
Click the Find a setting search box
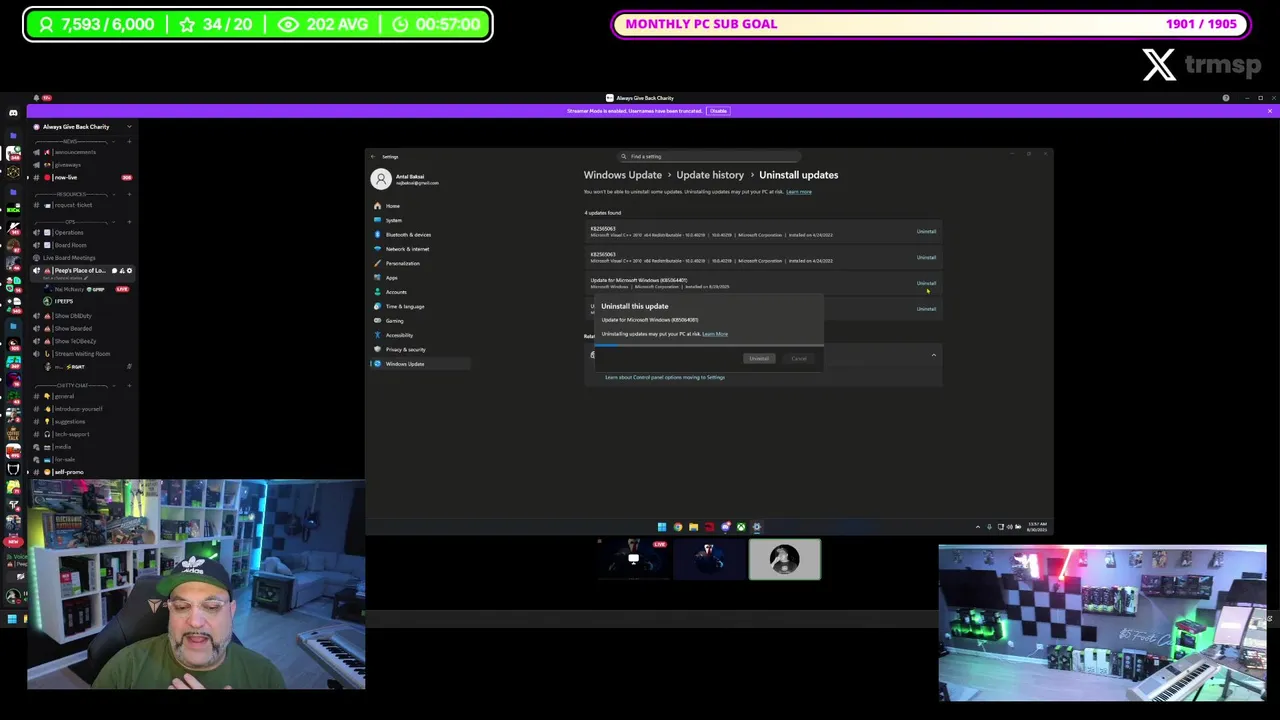(709, 156)
